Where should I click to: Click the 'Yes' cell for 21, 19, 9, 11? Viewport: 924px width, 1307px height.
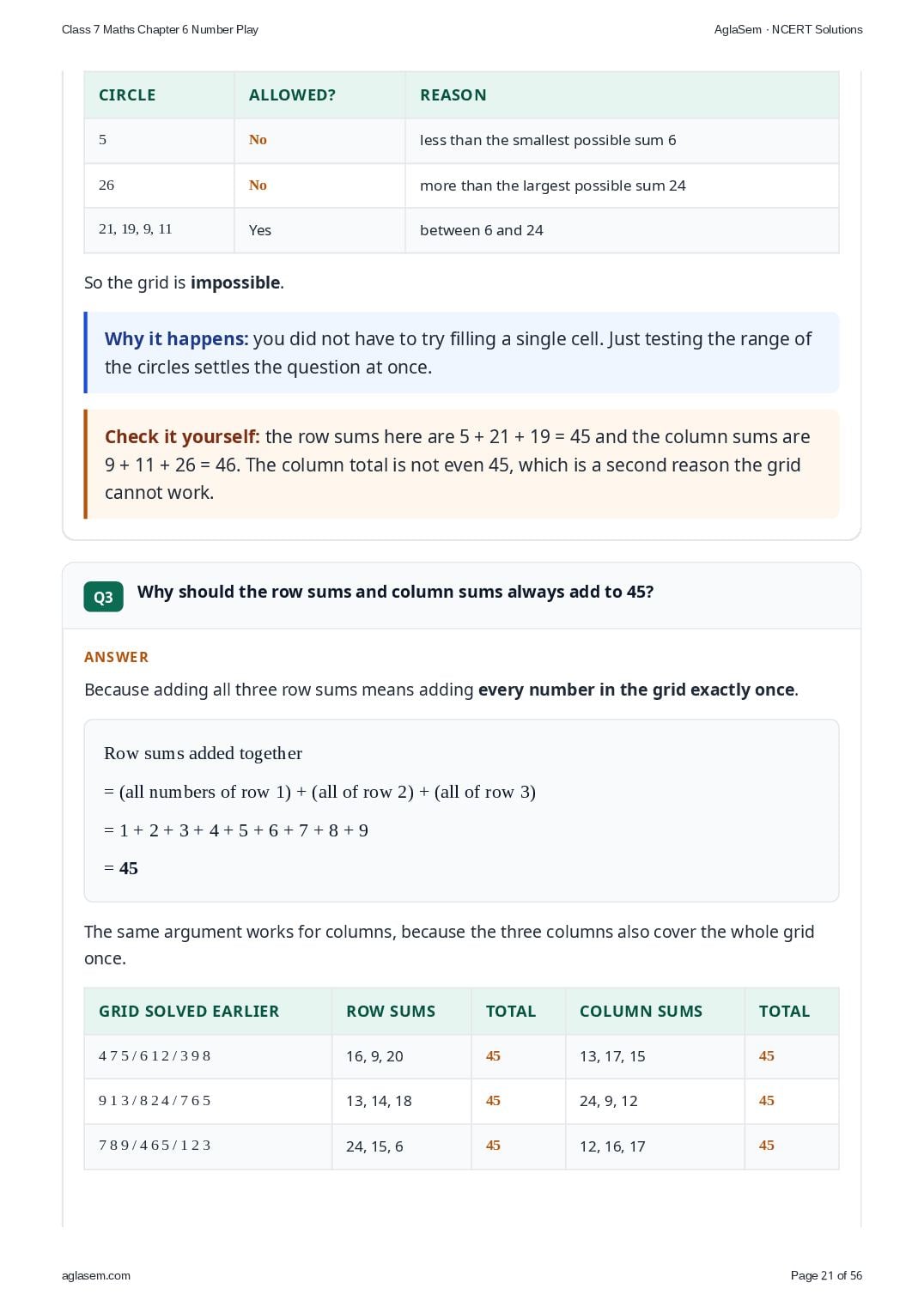(x=260, y=230)
